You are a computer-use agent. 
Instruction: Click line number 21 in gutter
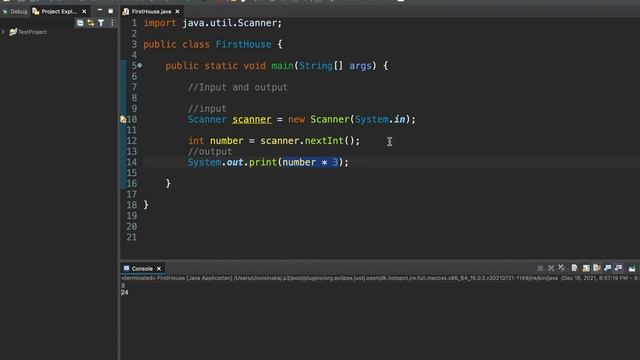pyautogui.click(x=131, y=237)
